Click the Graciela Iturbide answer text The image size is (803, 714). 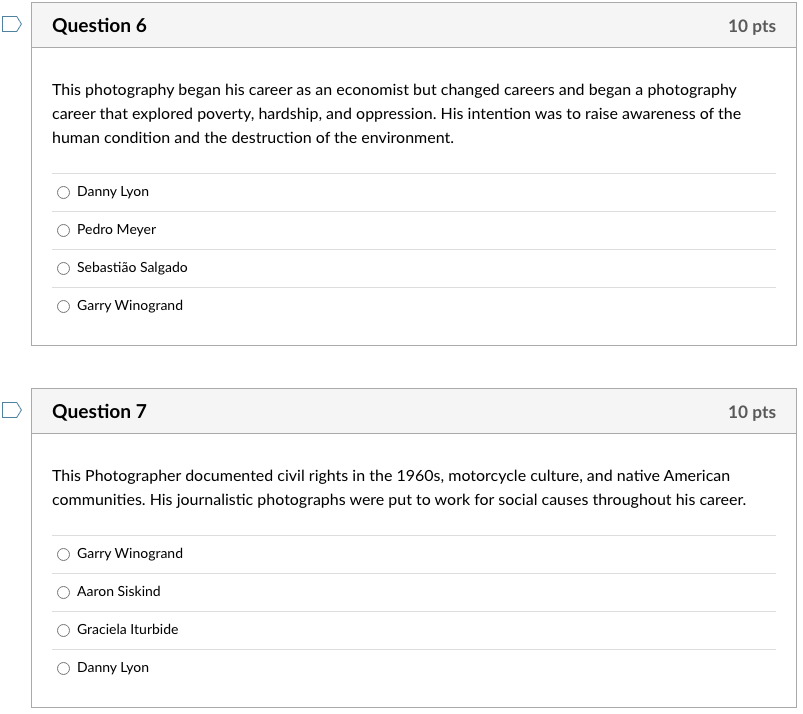pos(127,629)
